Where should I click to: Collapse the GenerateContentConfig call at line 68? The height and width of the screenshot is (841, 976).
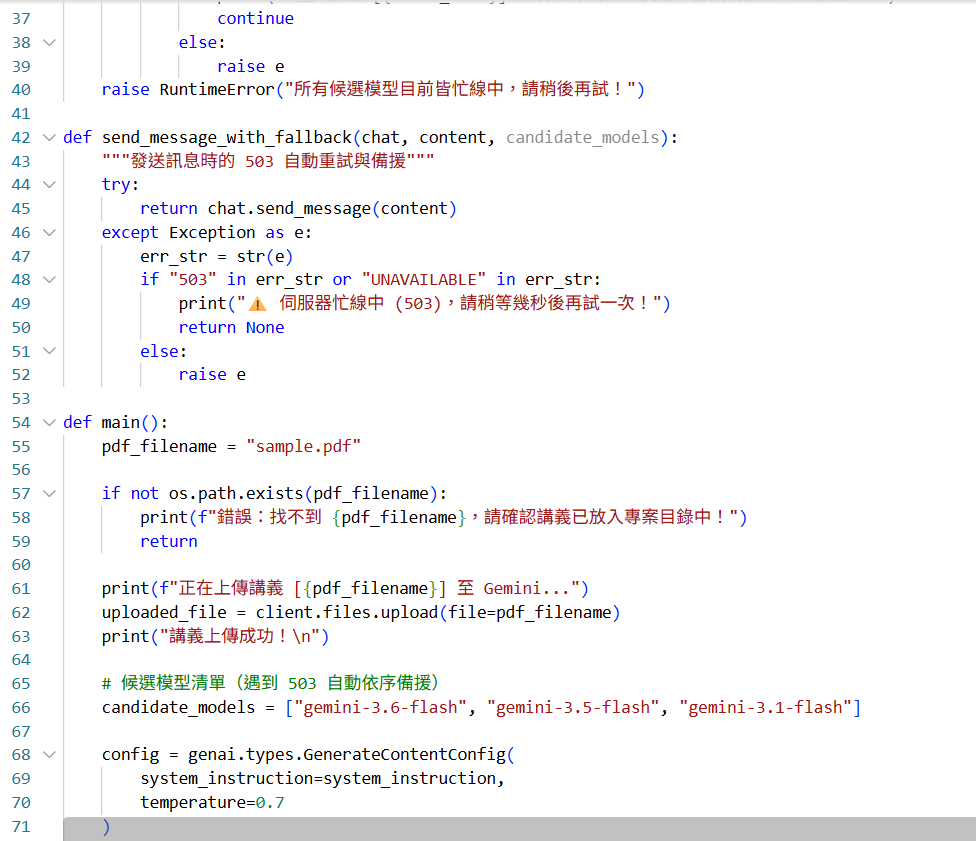click(49, 754)
